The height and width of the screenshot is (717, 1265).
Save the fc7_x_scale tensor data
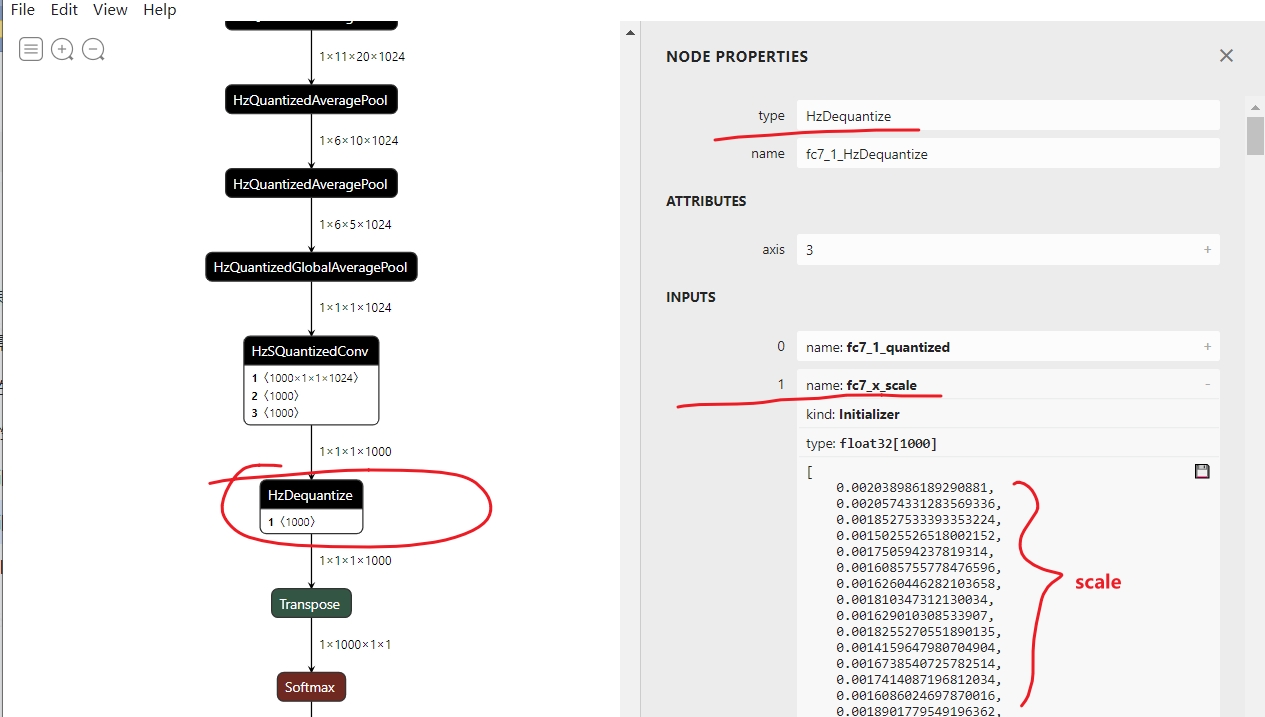click(1202, 471)
